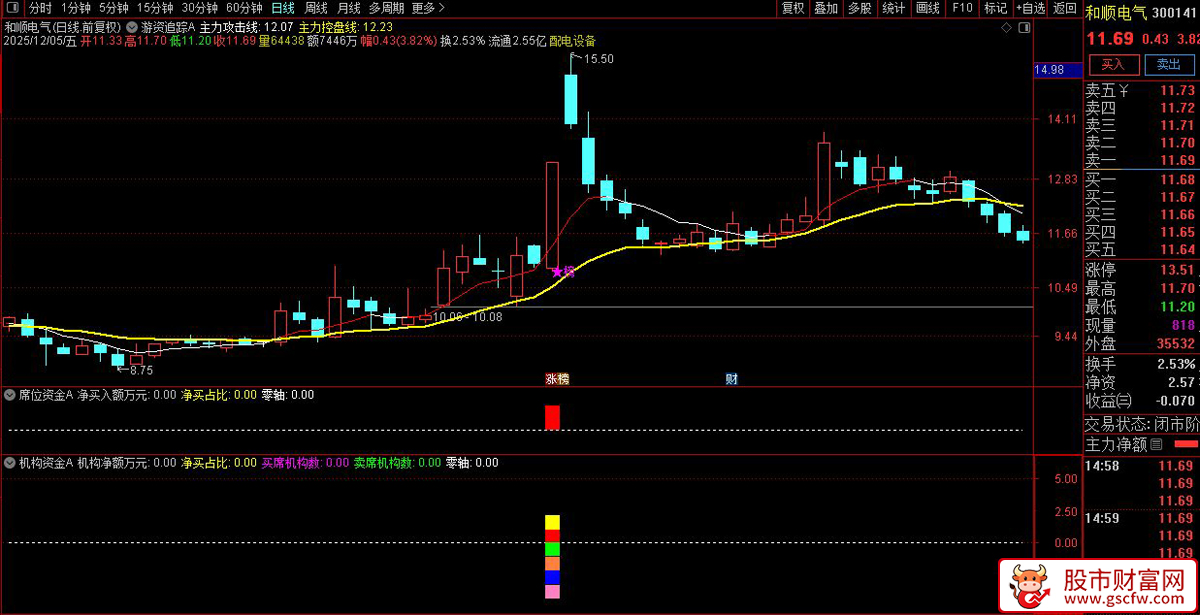Image resolution: width=1200 pixels, height=615 pixels.
Task: Select the 周线 weekly tab
Action: (x=316, y=8)
